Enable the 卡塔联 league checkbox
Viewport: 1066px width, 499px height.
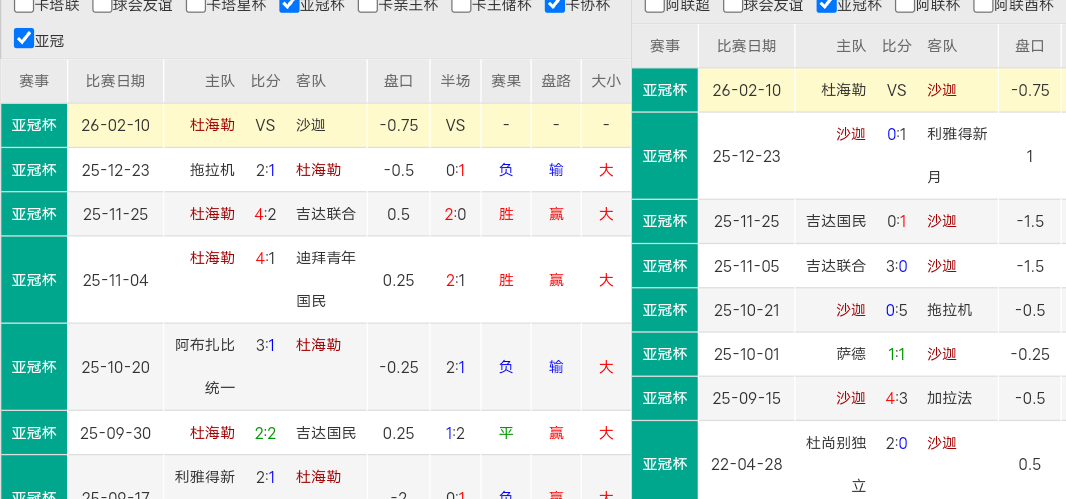23,5
